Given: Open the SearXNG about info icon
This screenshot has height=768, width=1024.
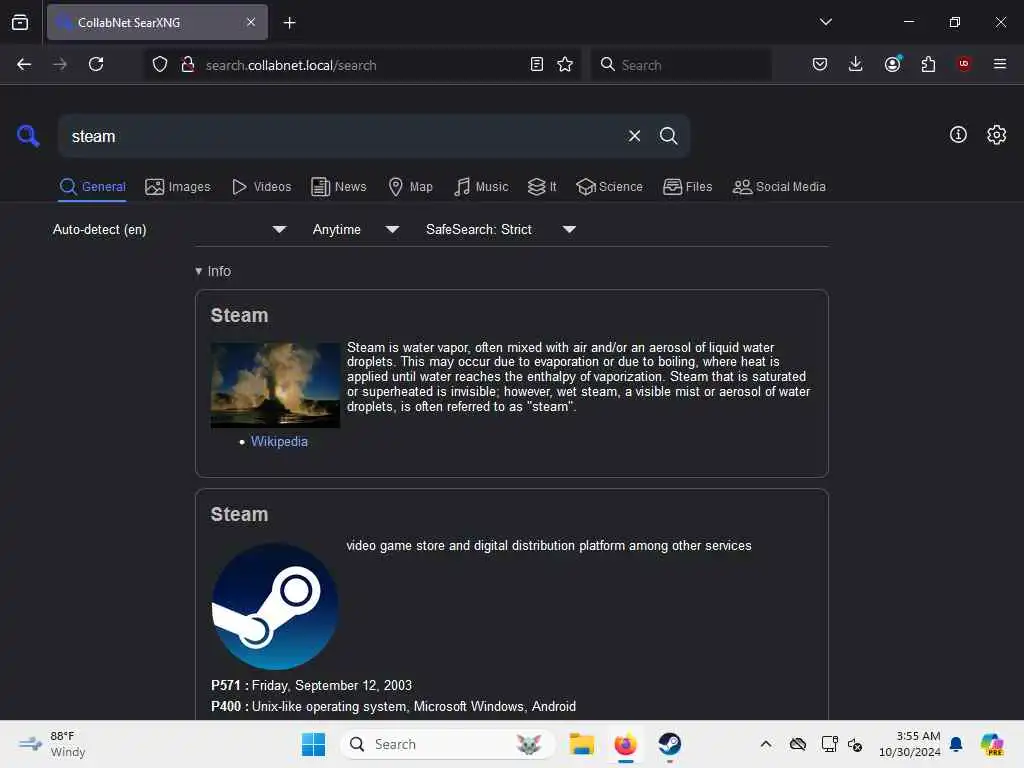Looking at the screenshot, I should coord(958,135).
